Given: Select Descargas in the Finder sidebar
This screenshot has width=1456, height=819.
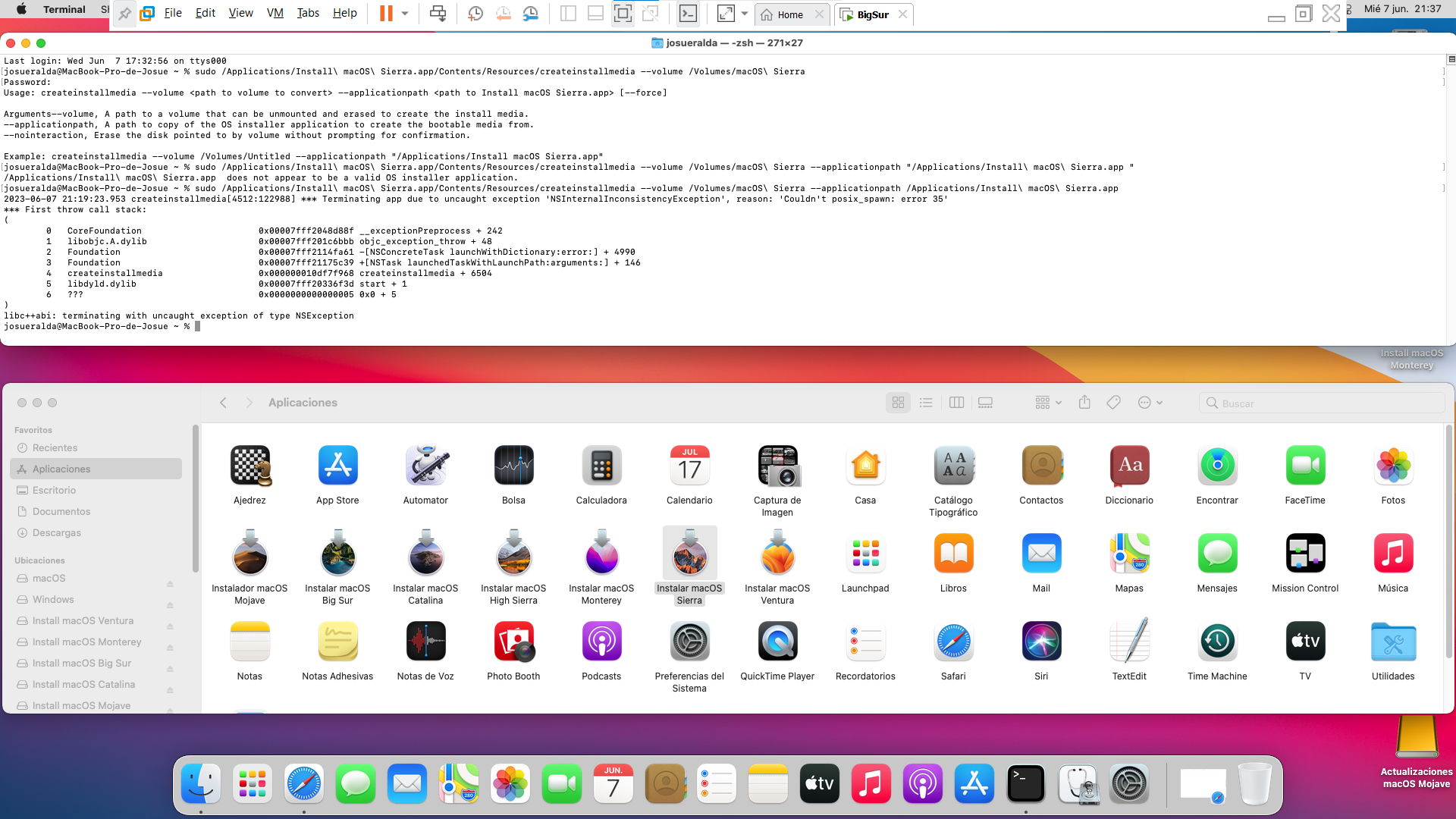Looking at the screenshot, I should pos(57,532).
